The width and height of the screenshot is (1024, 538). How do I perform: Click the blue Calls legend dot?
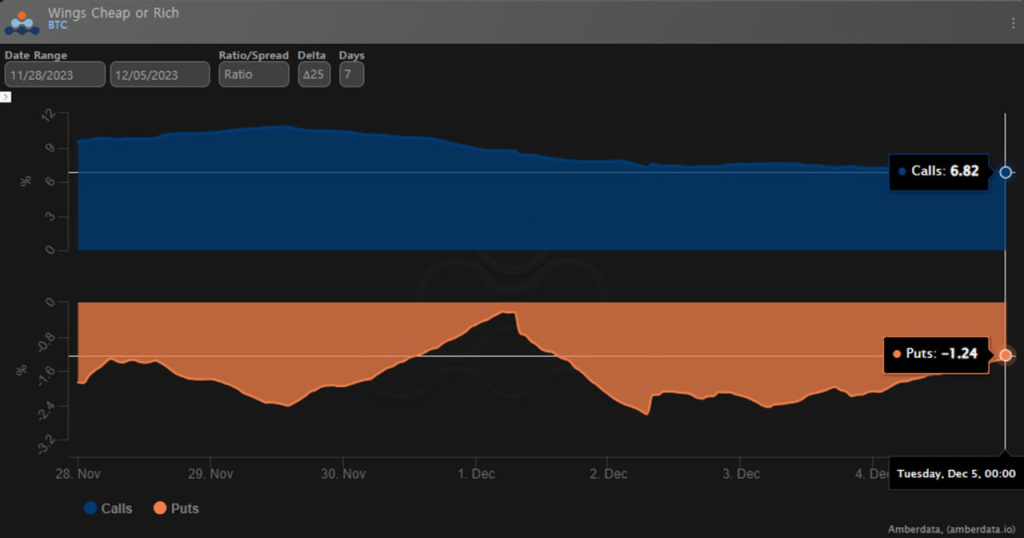[x=91, y=509]
